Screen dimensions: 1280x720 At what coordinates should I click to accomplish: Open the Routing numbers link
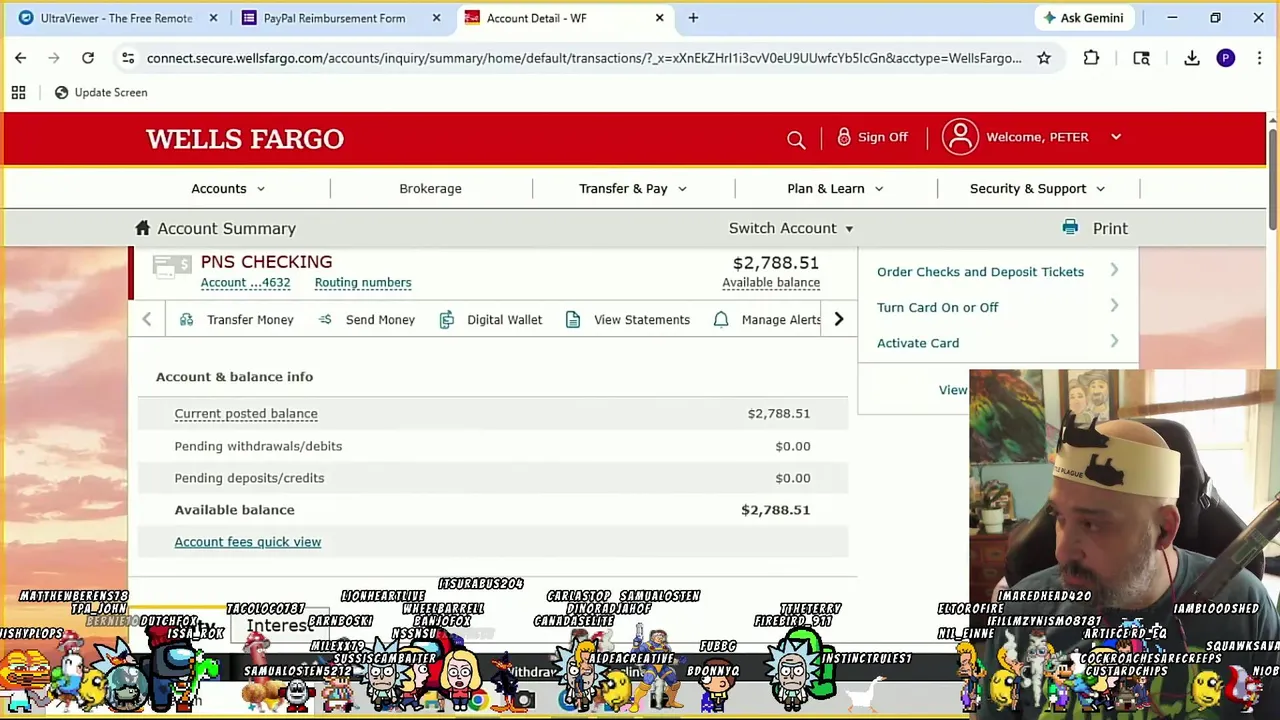pos(363,282)
